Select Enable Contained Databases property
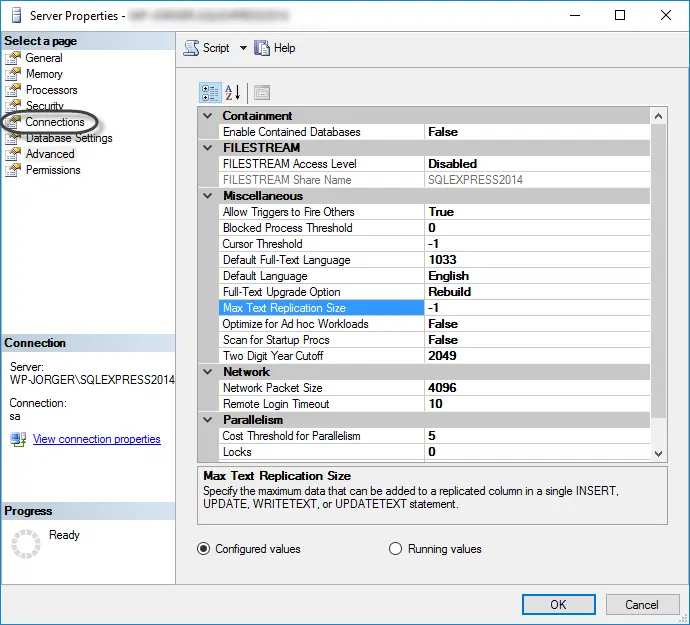Screen dimensions: 690x625 point(321,132)
